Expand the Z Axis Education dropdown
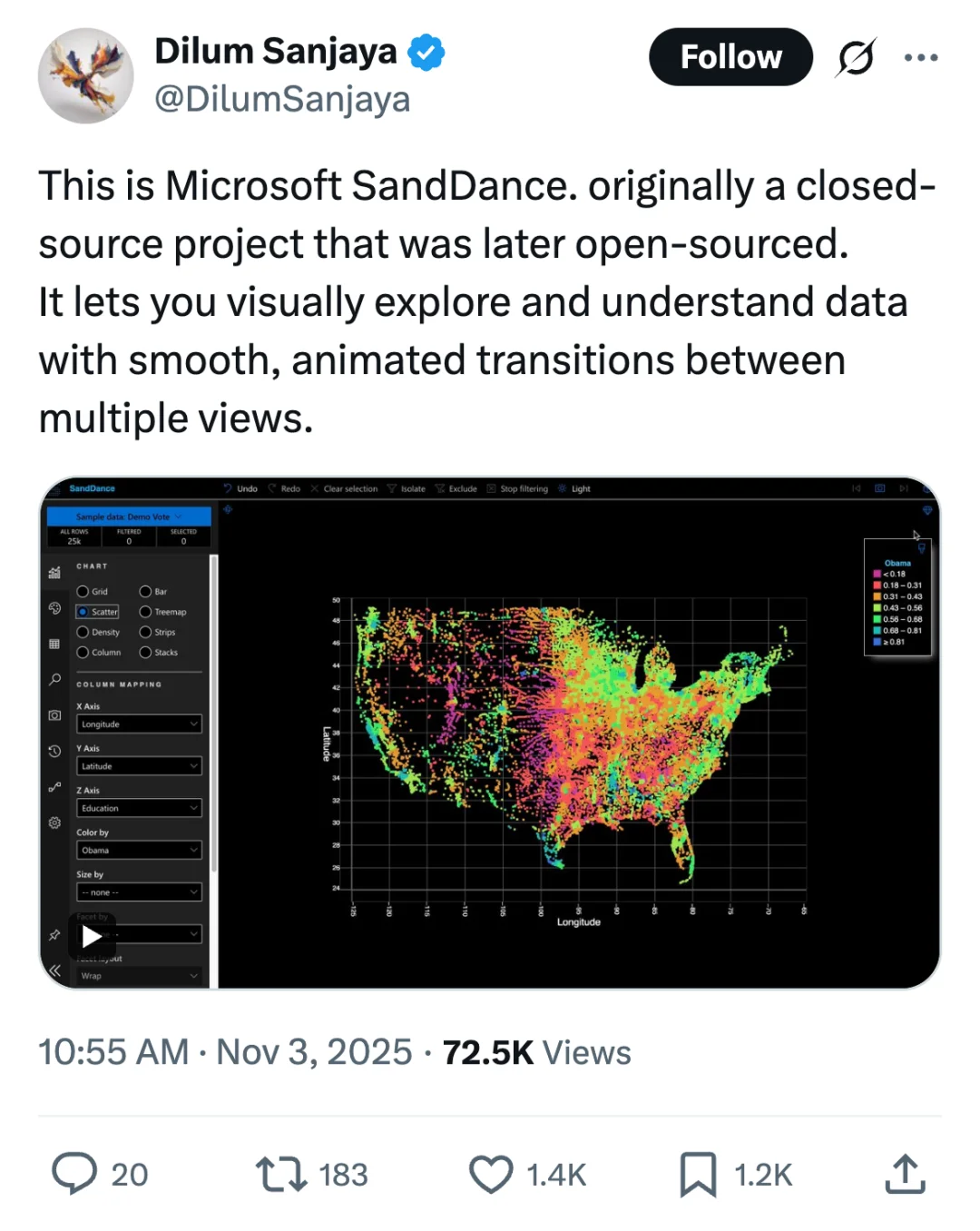The width and height of the screenshot is (980, 1231). click(139, 808)
